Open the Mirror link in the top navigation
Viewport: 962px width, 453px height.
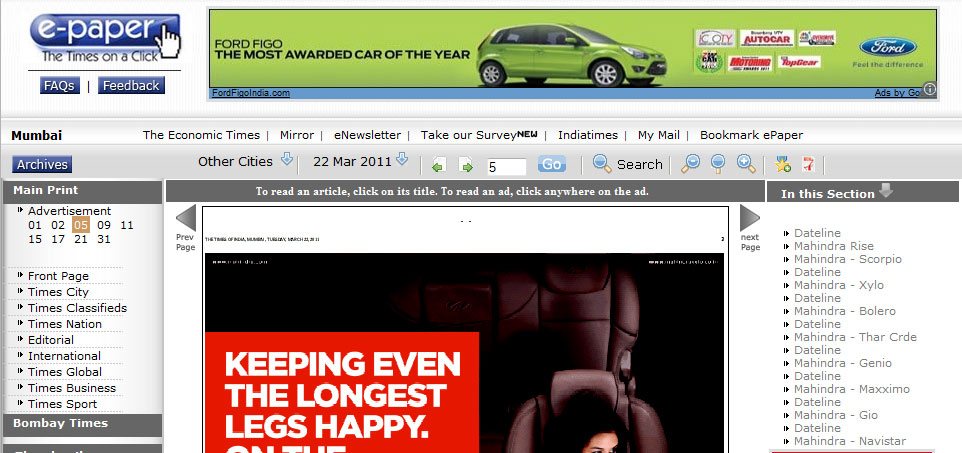tap(297, 135)
